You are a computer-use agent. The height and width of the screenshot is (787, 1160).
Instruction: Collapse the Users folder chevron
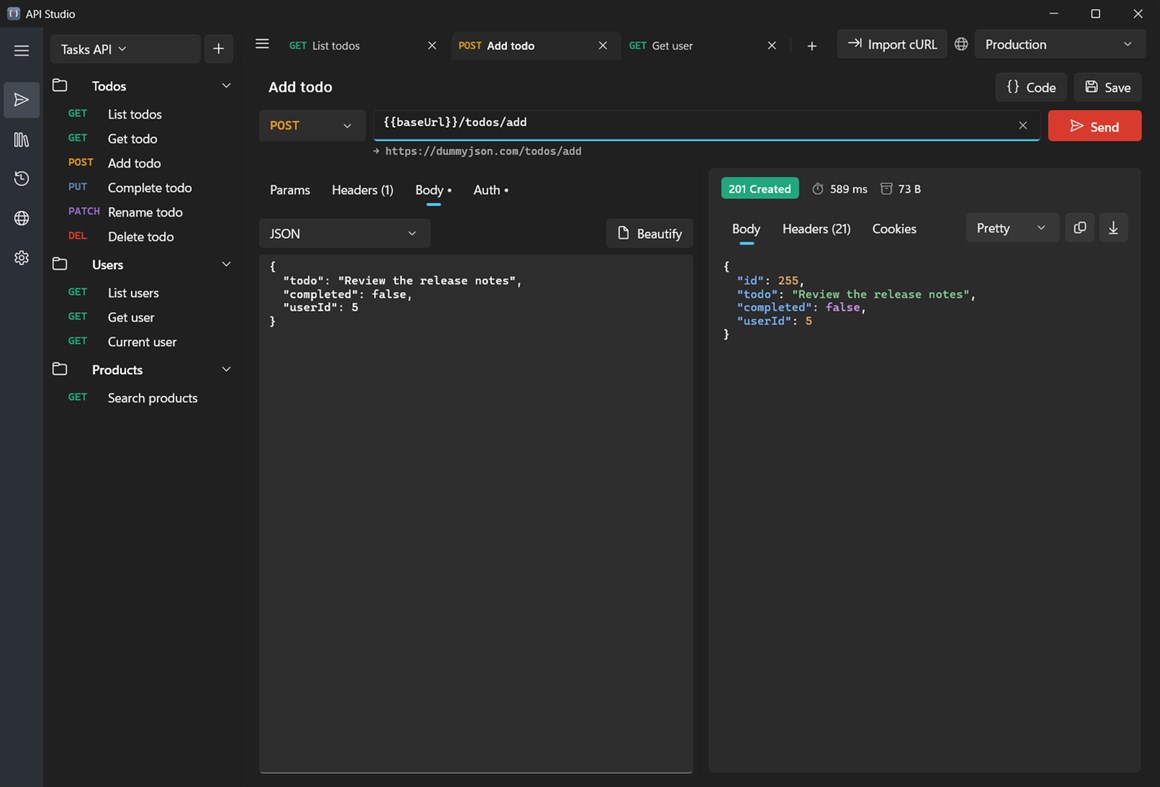tap(226, 264)
